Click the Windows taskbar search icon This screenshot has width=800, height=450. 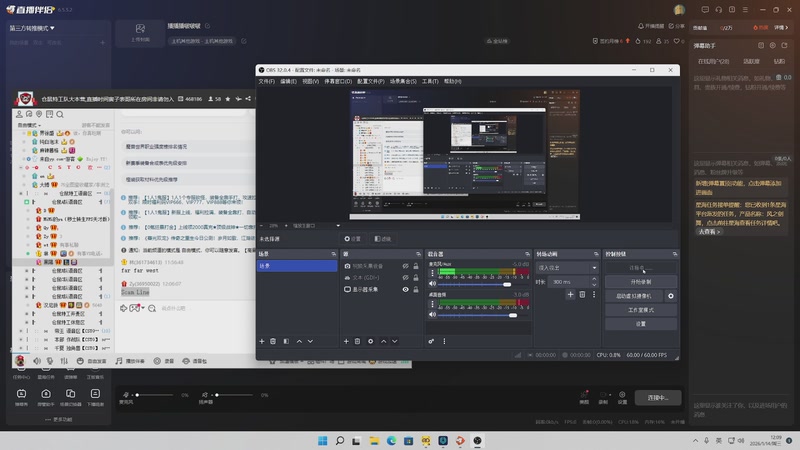click(340, 440)
